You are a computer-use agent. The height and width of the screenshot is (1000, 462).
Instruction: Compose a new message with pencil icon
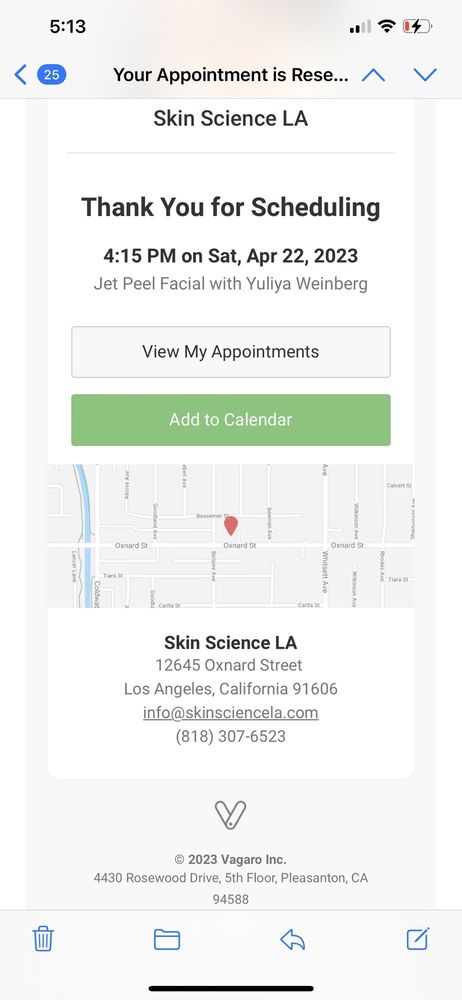419,939
